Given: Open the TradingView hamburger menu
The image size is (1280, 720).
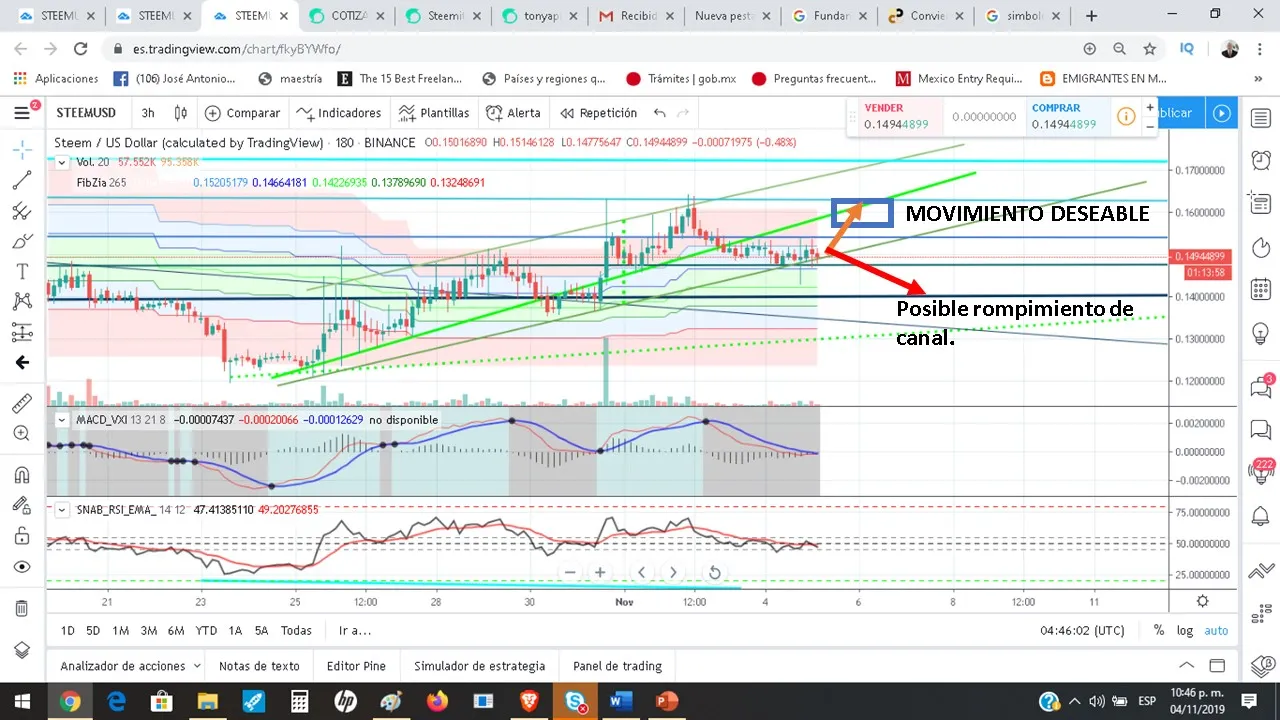Looking at the screenshot, I should coord(21,113).
